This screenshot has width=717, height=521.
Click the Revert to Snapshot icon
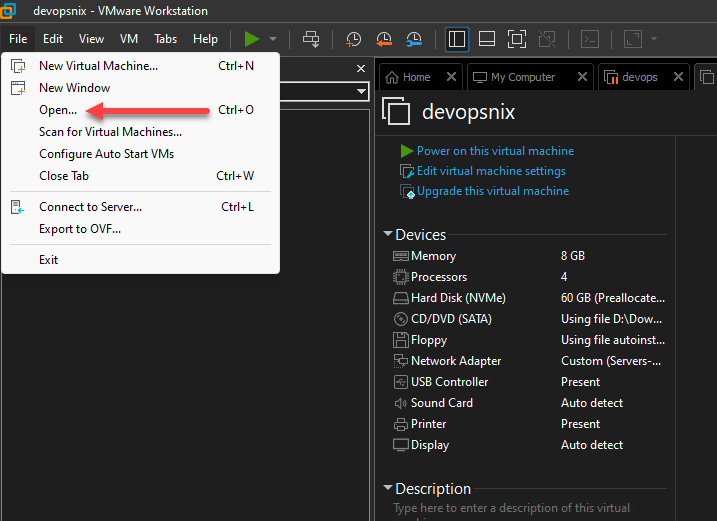point(384,39)
